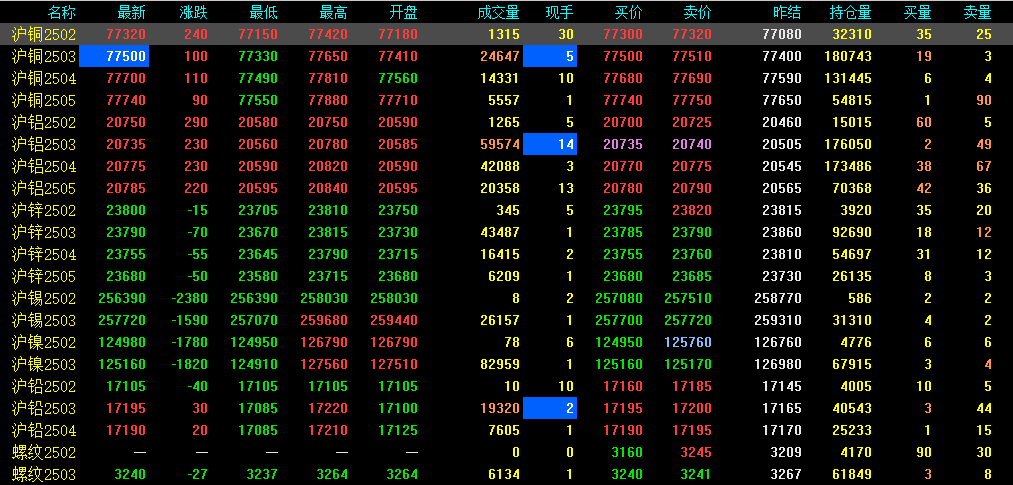Click the 买量 column header
This screenshot has width=1013, height=485.
(x=918, y=12)
